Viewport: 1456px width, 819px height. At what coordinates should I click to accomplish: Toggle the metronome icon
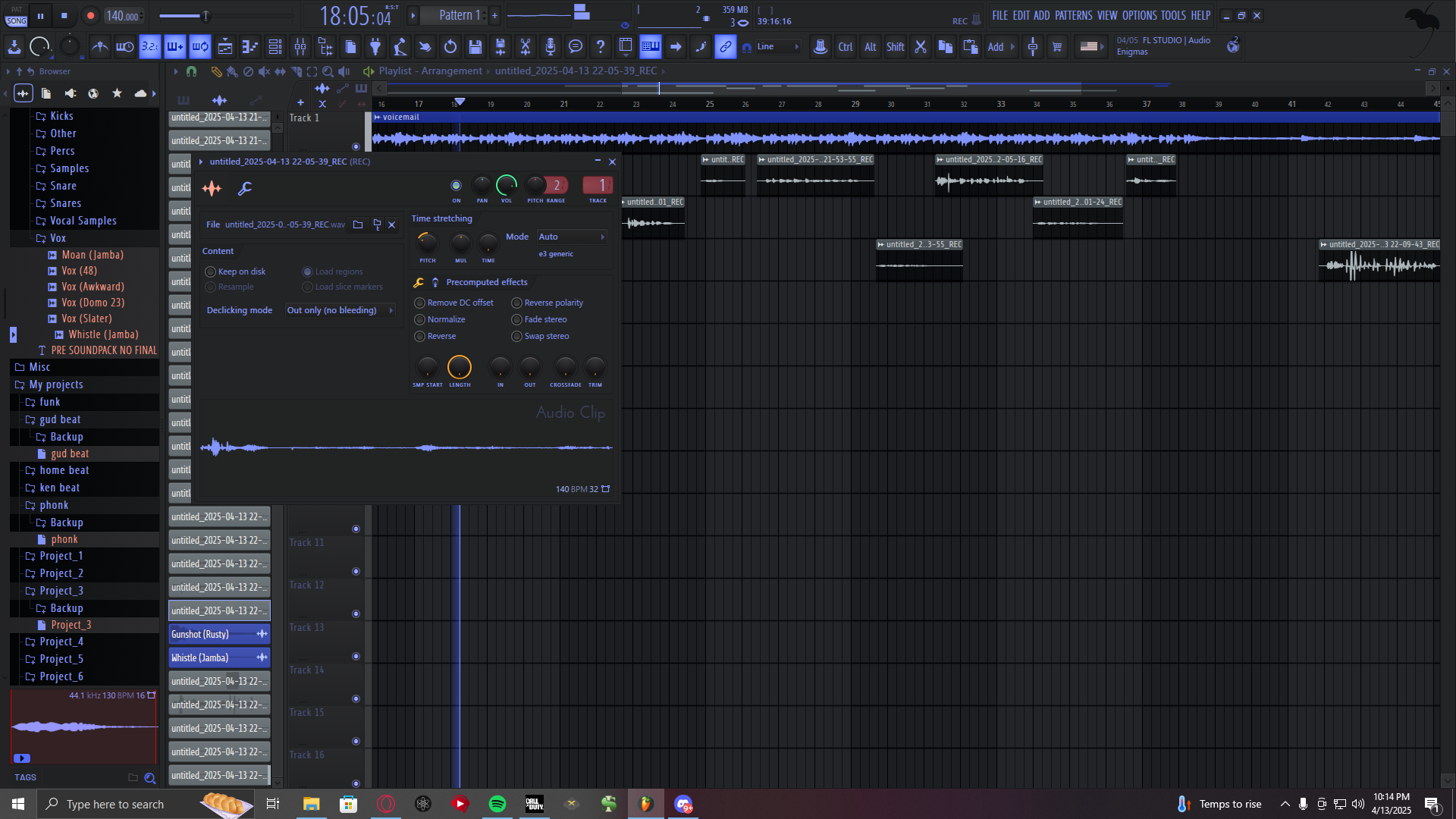click(99, 47)
